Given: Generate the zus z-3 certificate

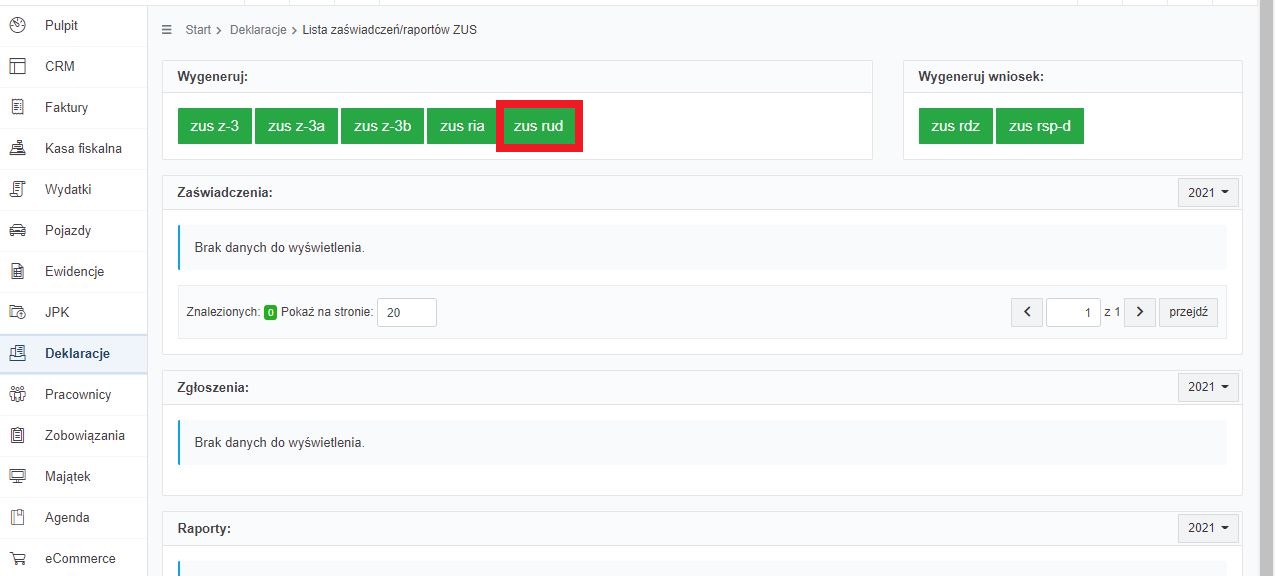Looking at the screenshot, I should tap(215, 126).
